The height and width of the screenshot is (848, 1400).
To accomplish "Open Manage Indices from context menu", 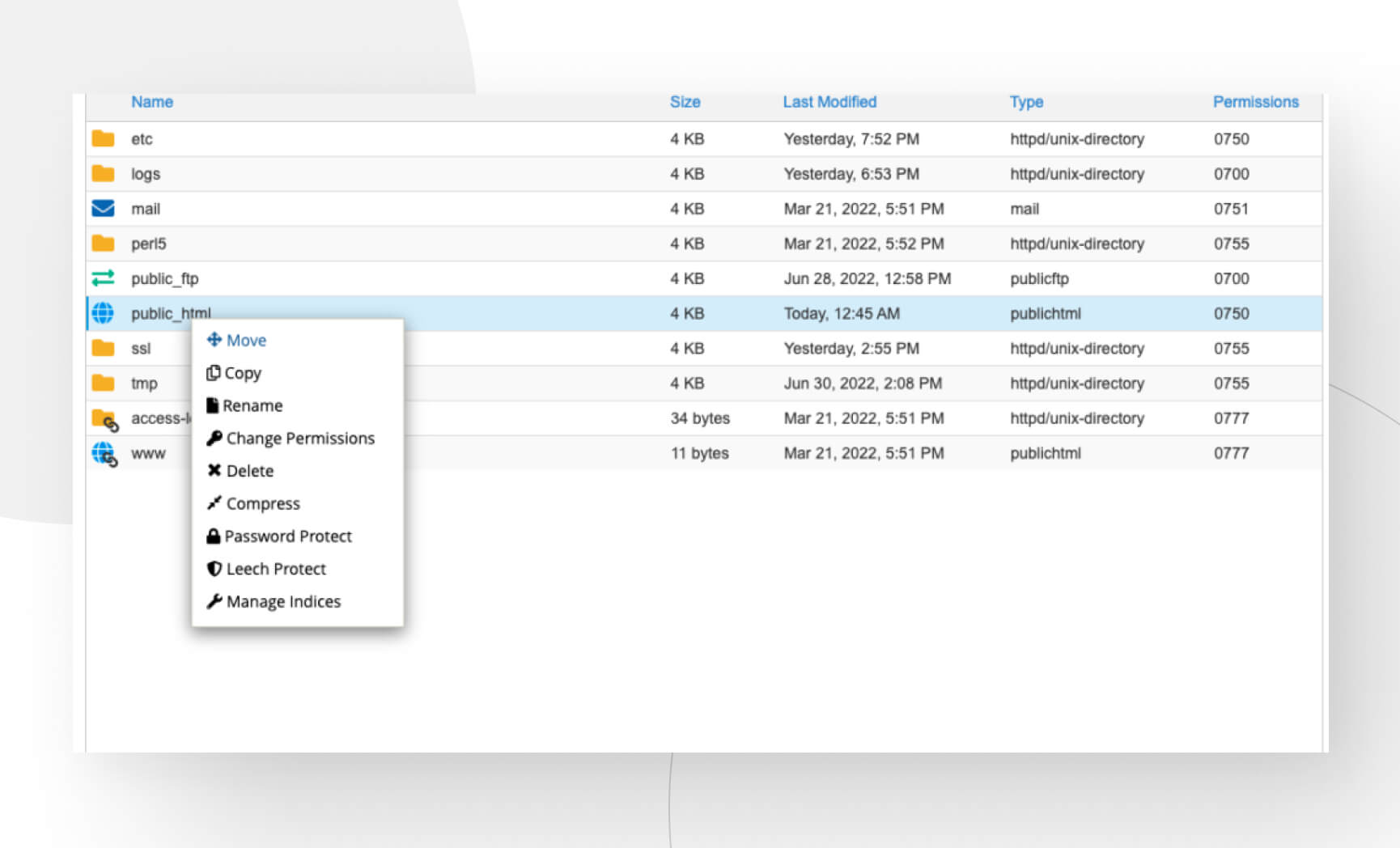I will [282, 602].
